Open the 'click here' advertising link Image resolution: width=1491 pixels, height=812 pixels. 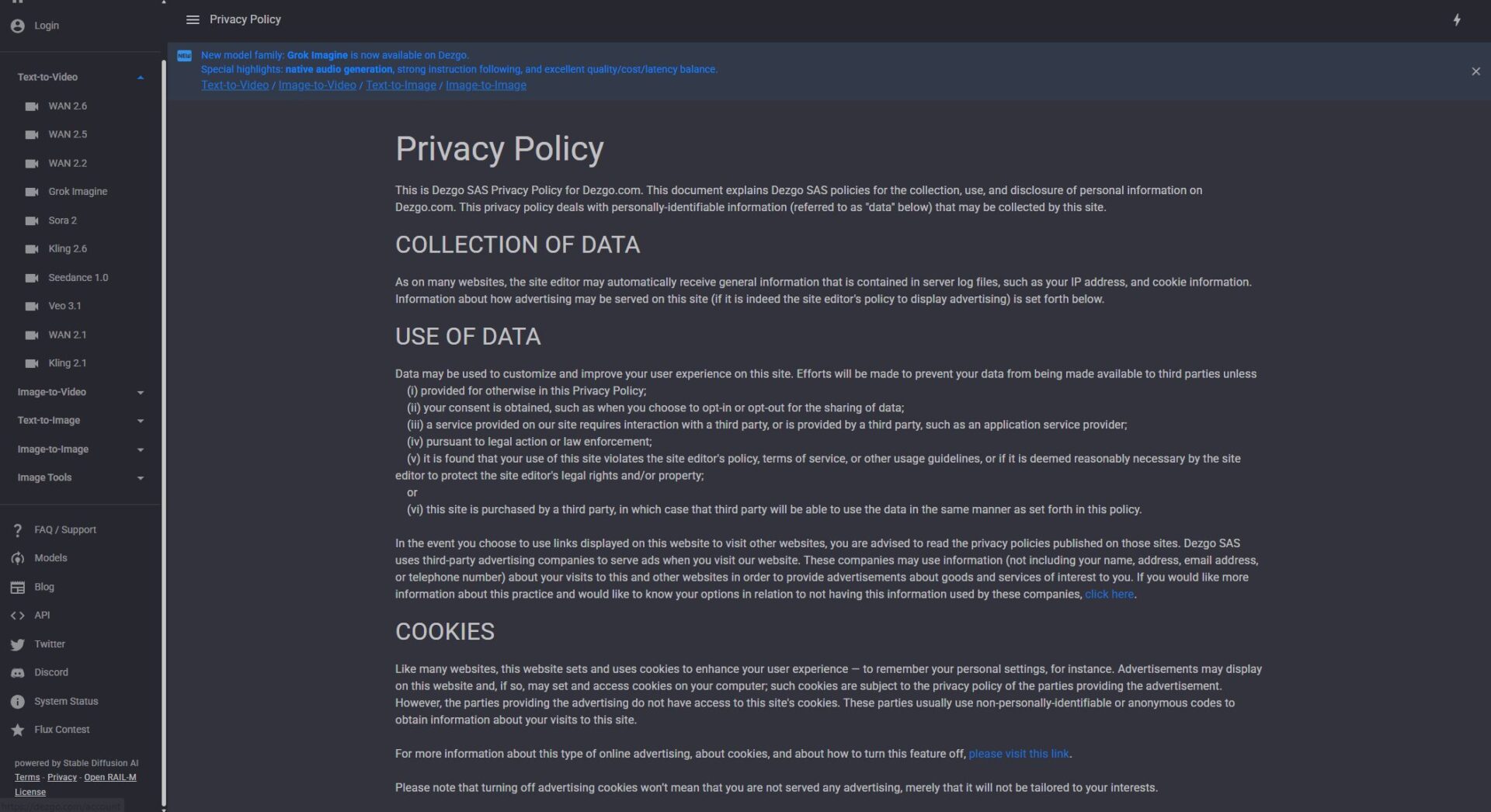[x=1109, y=595]
